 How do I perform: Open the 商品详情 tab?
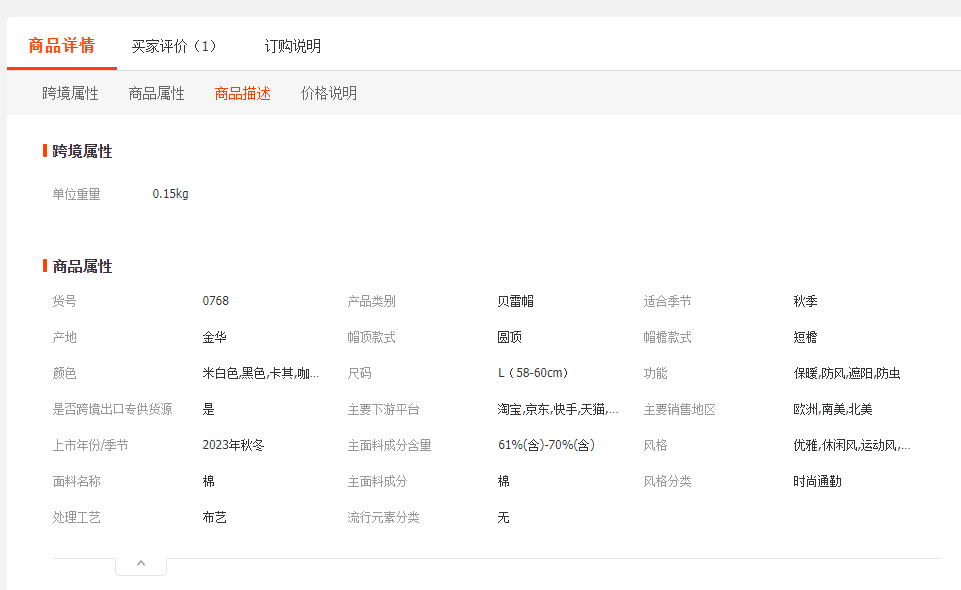[x=62, y=46]
